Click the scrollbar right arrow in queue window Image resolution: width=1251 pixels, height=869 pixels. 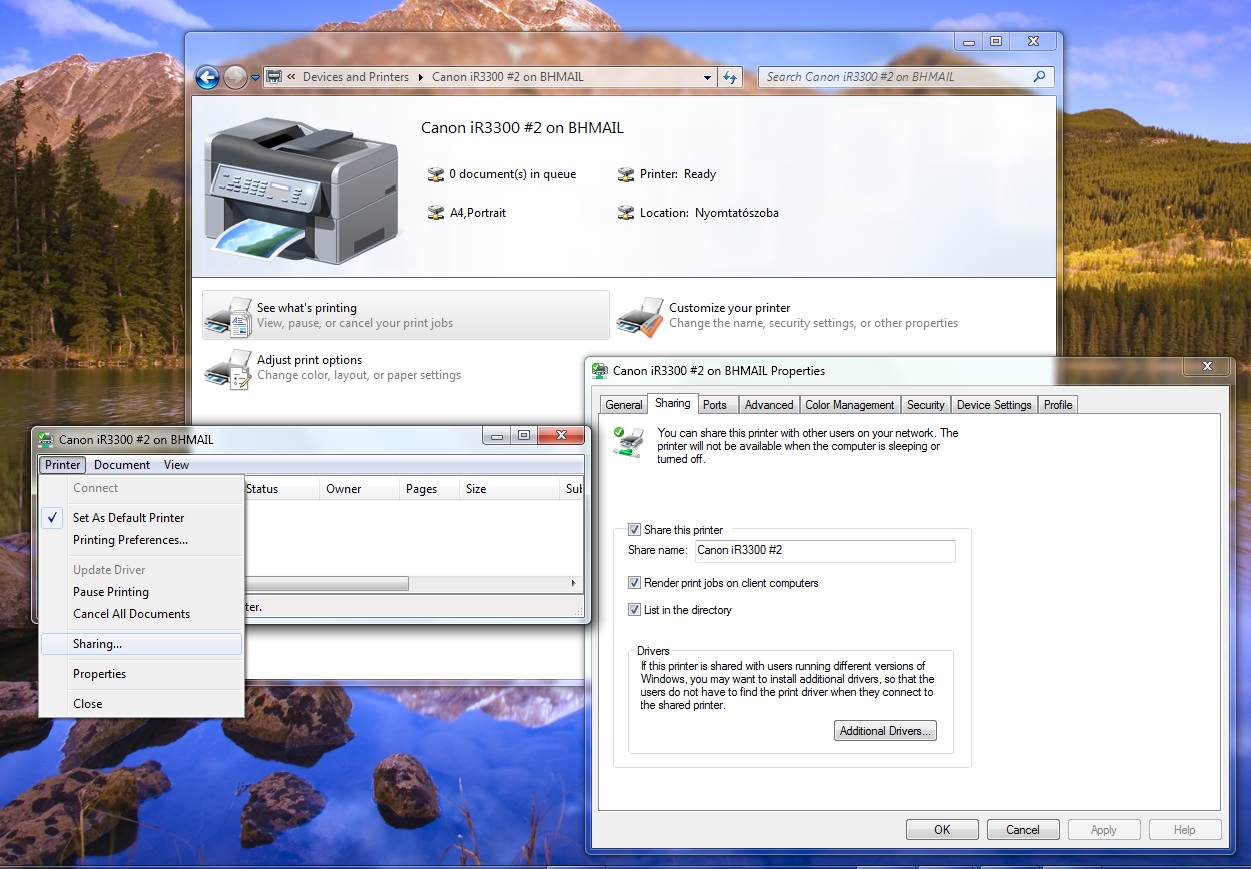tap(574, 583)
